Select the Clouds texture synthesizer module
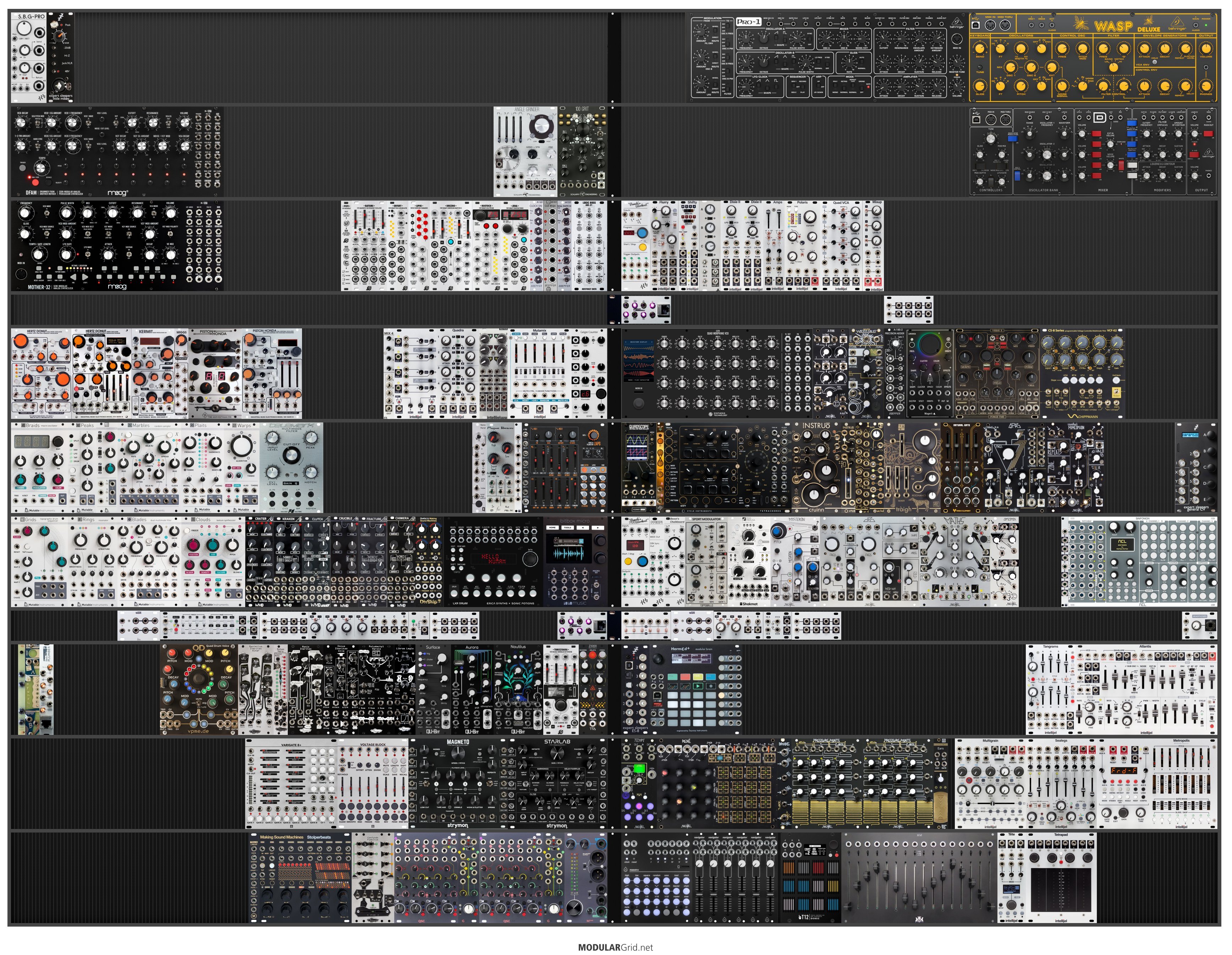1232x955 pixels. click(213, 562)
